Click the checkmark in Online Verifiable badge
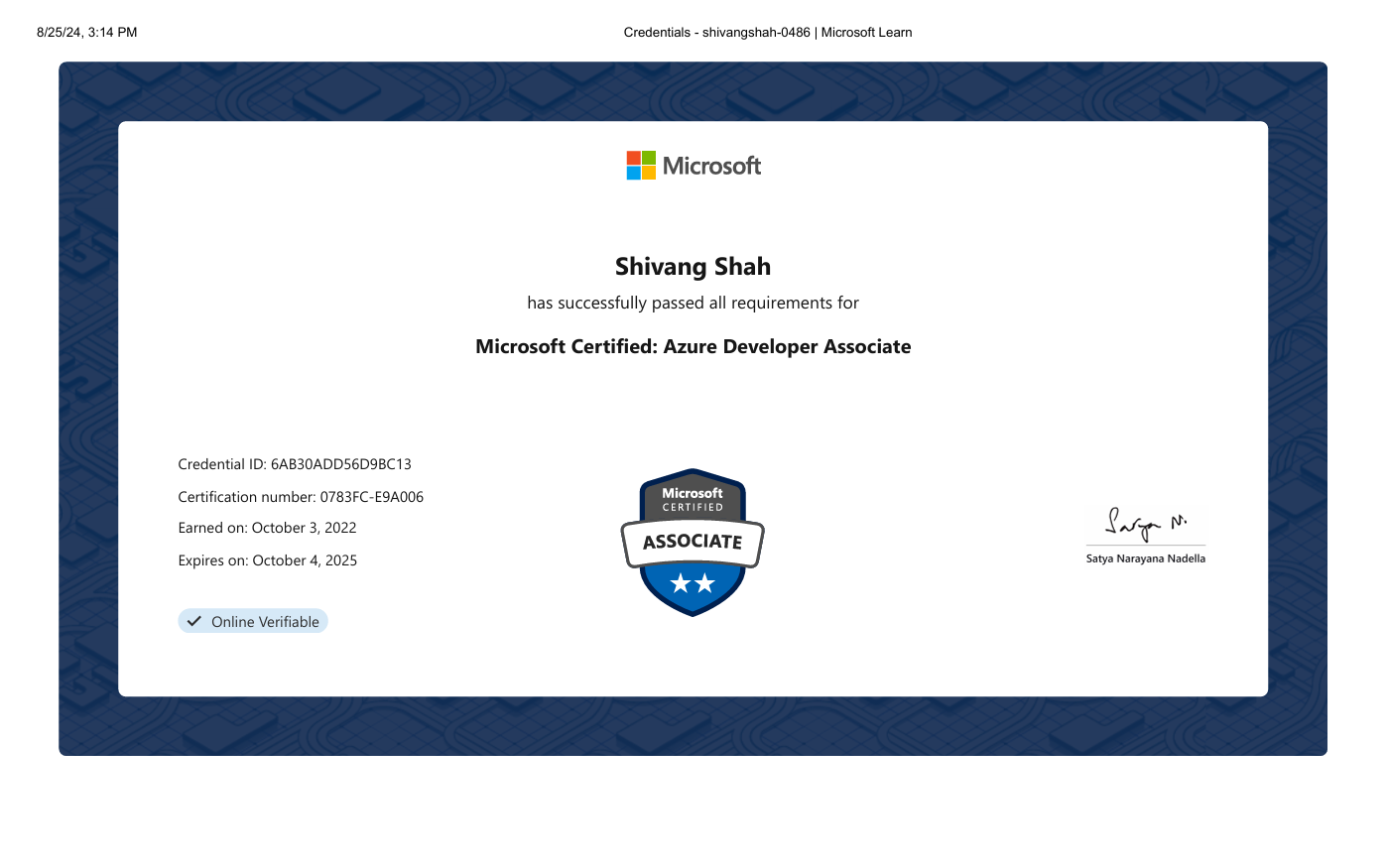This screenshot has width=1389, height=868. pyautogui.click(x=194, y=621)
